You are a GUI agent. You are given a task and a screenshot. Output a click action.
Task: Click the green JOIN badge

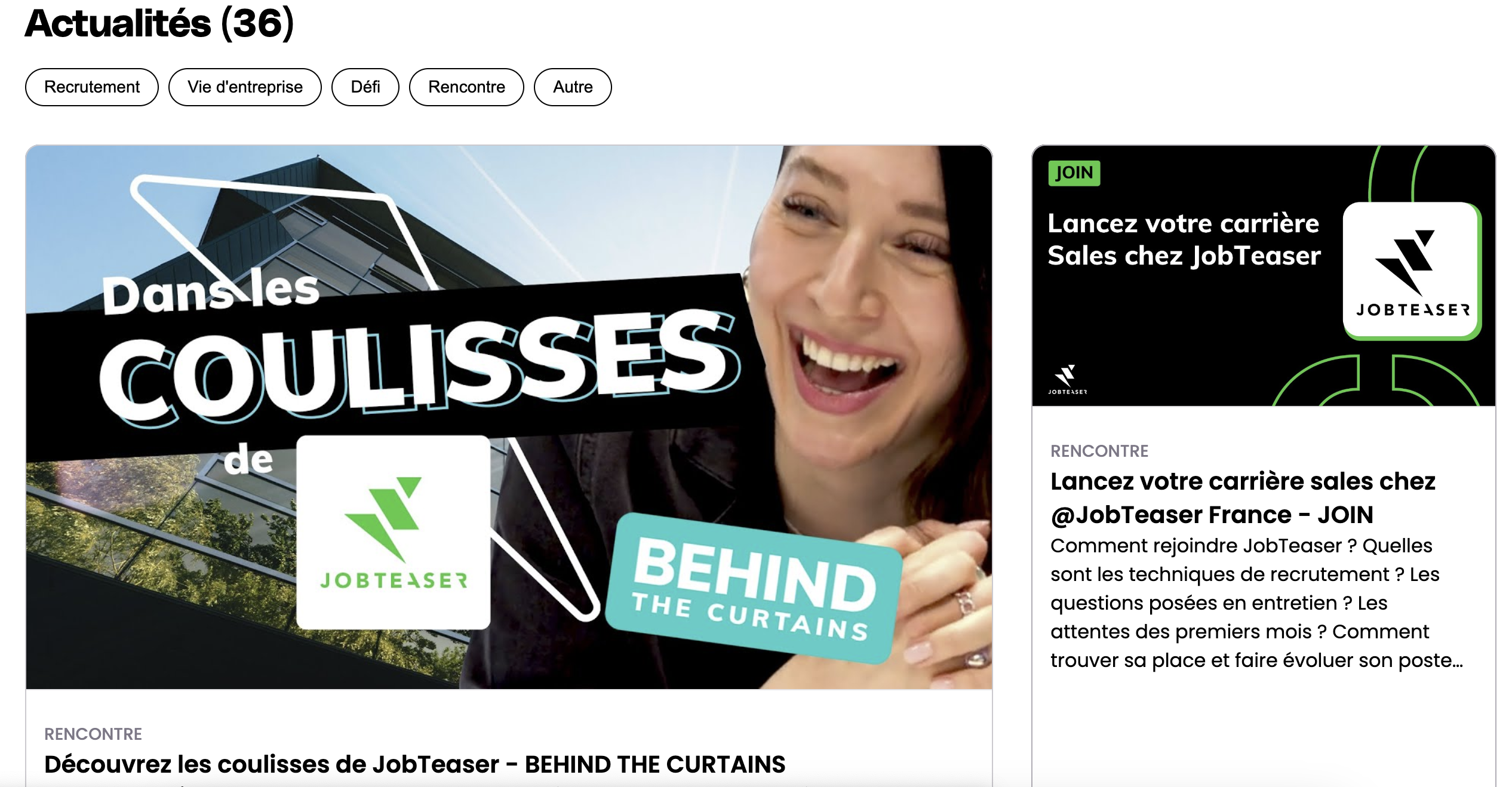(x=1074, y=173)
